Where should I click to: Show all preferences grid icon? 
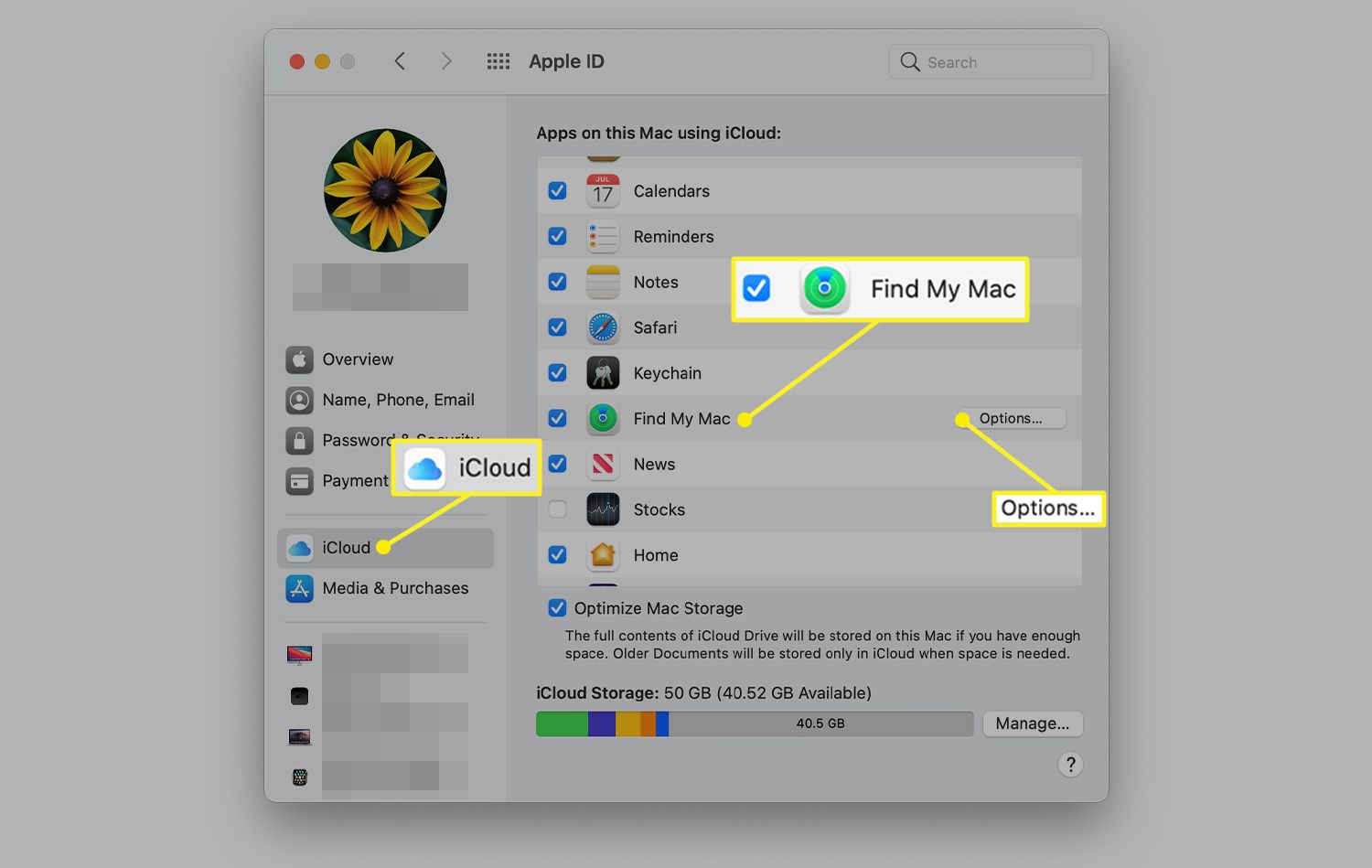(x=498, y=61)
